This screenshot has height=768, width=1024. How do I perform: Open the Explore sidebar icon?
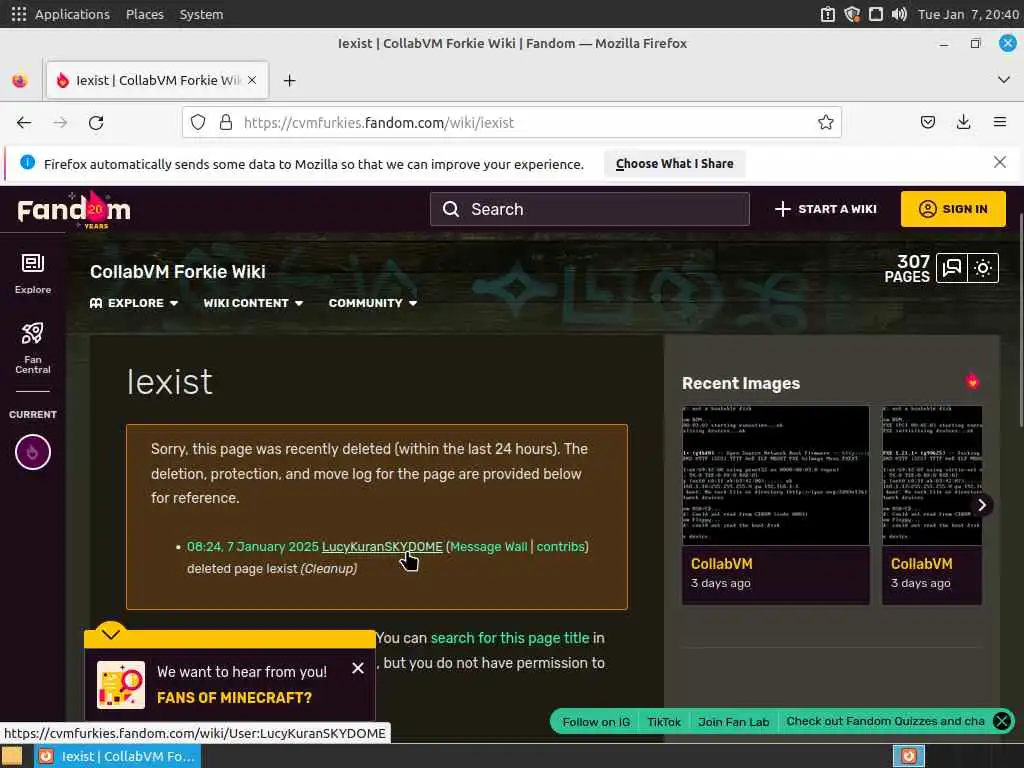pyautogui.click(x=33, y=274)
